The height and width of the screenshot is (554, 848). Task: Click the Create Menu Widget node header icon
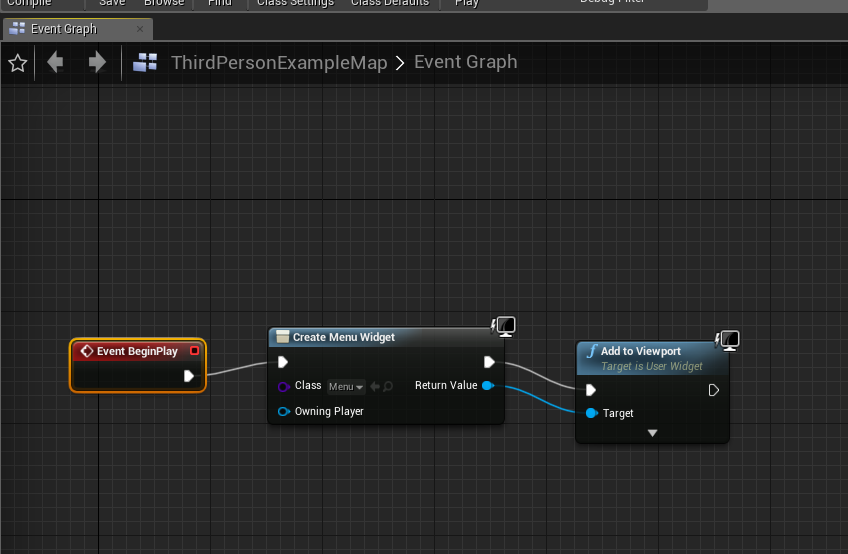pos(282,337)
